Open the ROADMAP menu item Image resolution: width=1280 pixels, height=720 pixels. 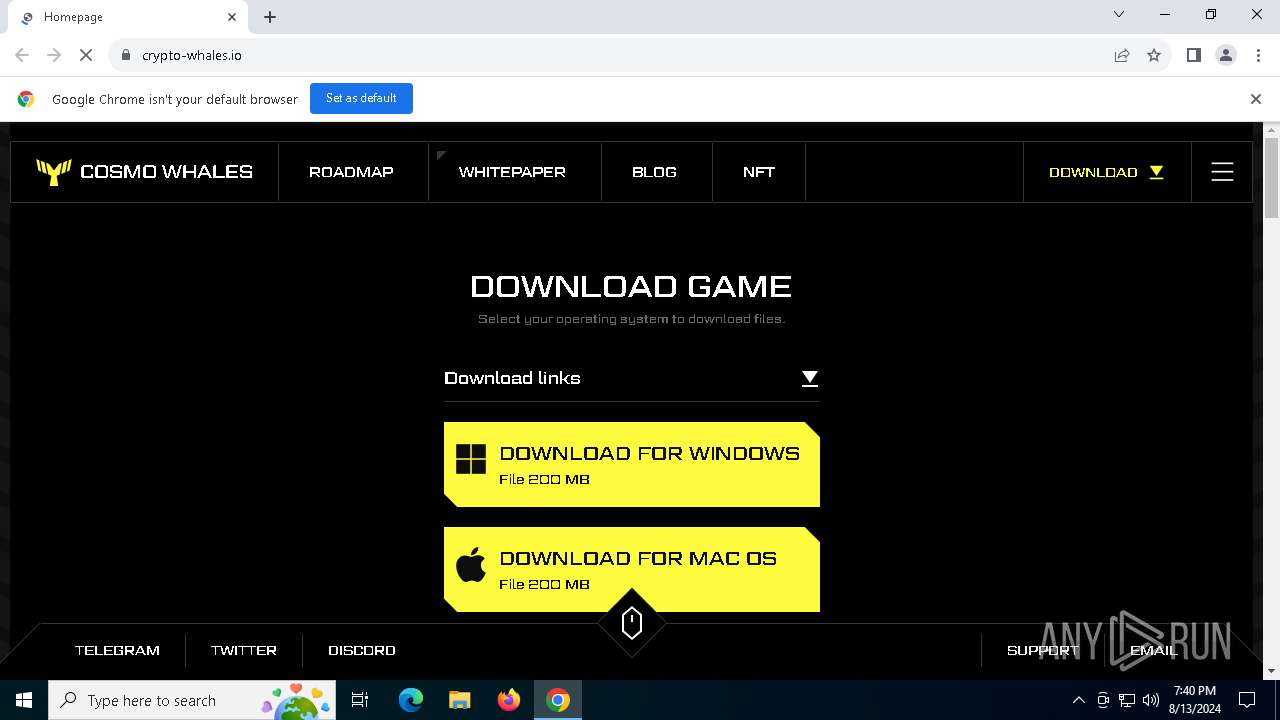[x=351, y=172]
